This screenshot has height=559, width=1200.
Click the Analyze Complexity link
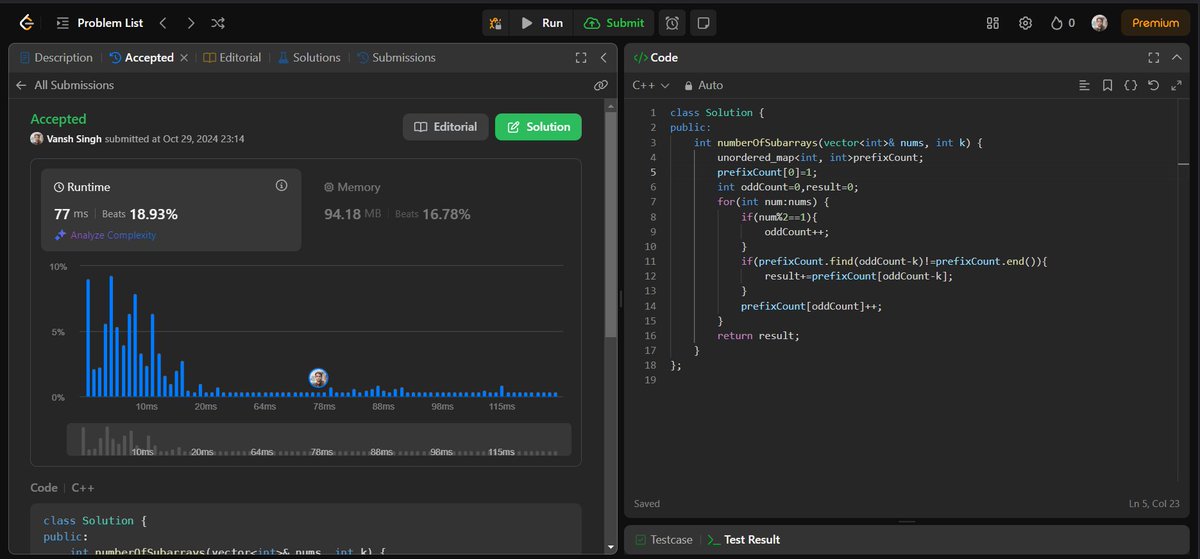[x=105, y=235]
